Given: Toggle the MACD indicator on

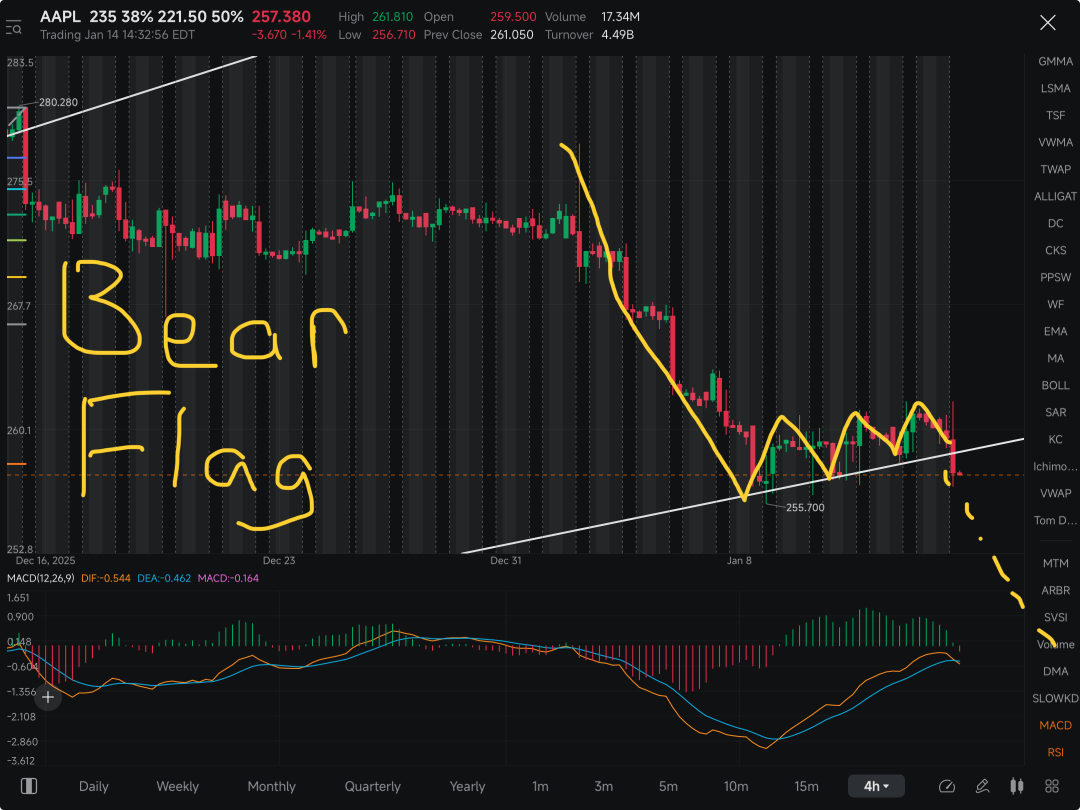Looking at the screenshot, I should coord(1055,725).
